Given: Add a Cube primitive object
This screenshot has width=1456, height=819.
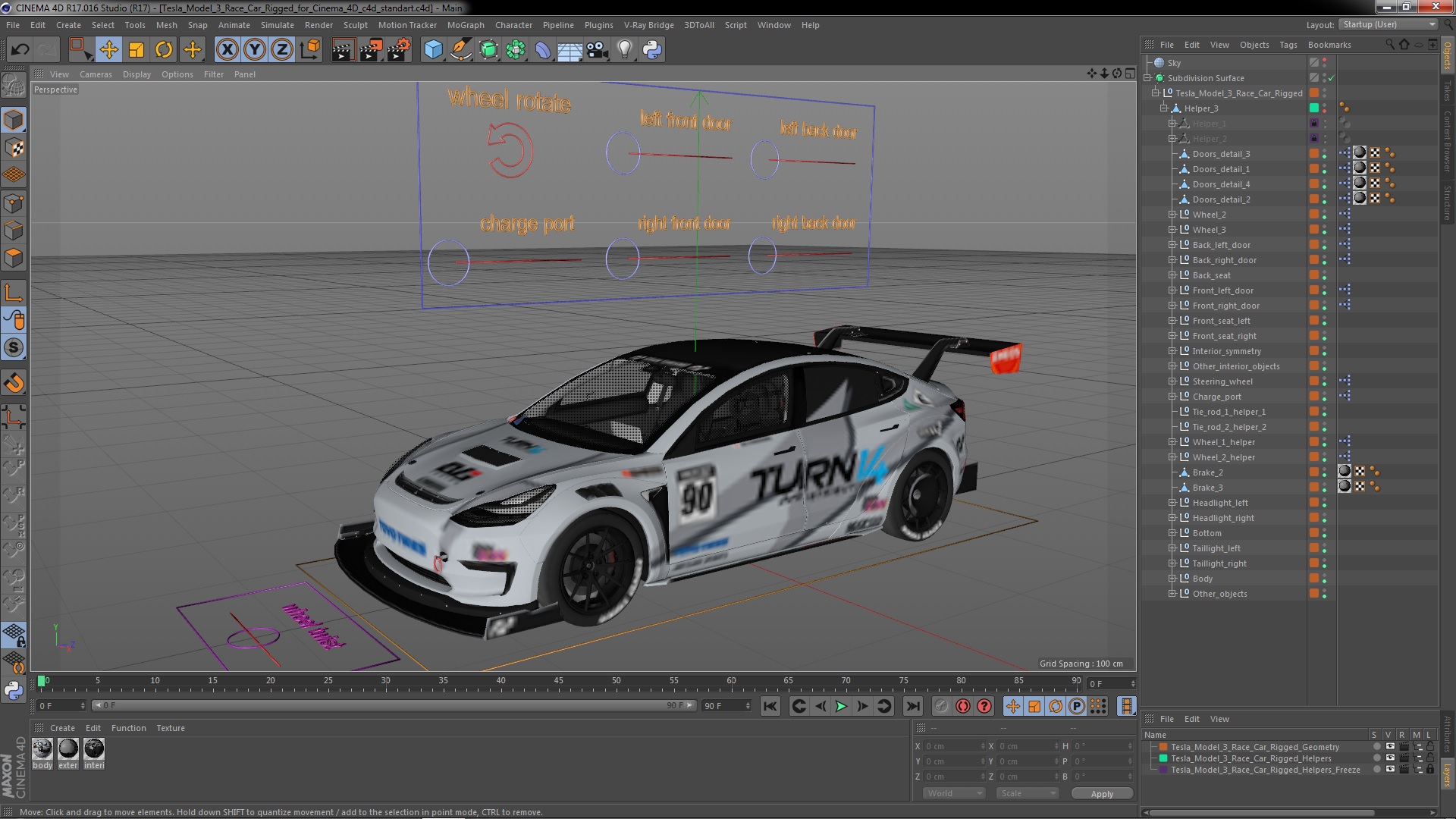Looking at the screenshot, I should click(433, 50).
